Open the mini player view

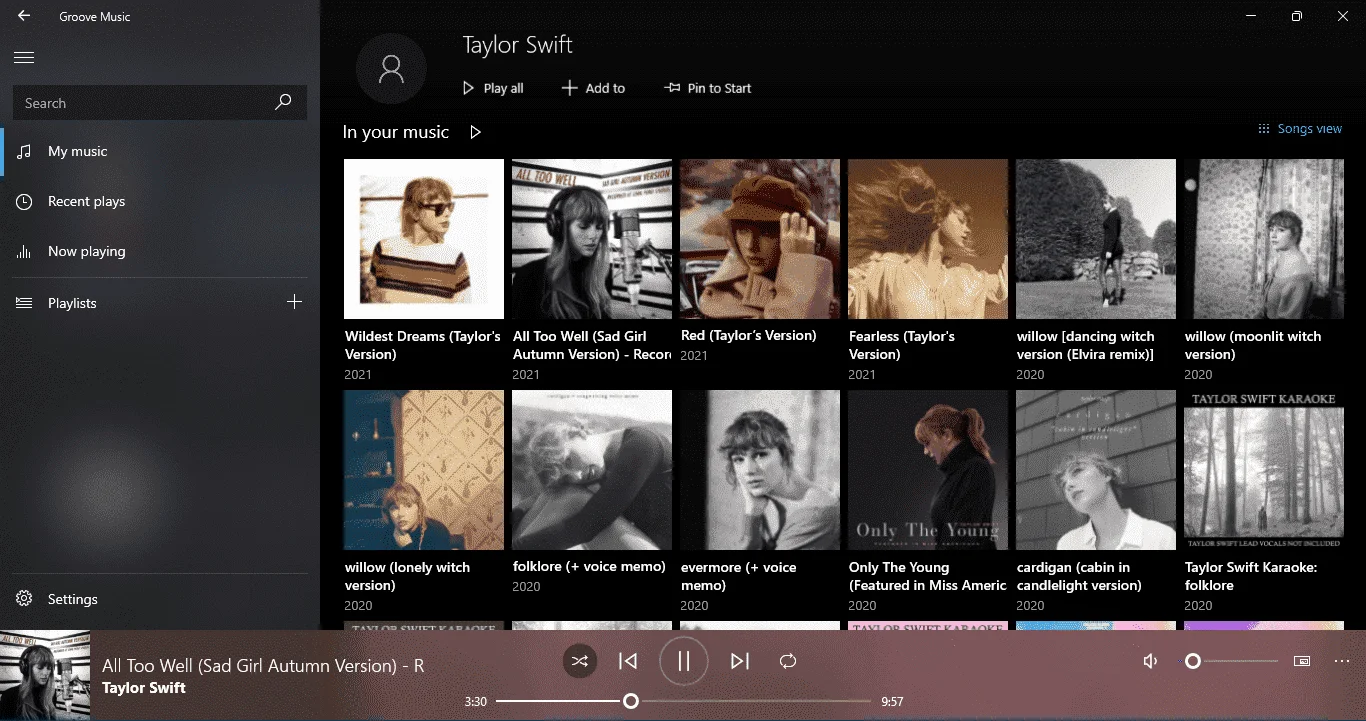click(x=1301, y=661)
